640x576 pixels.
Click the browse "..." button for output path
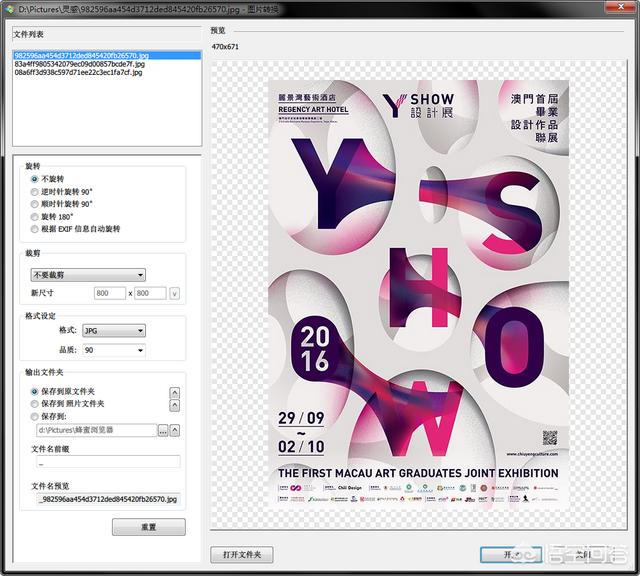pos(163,430)
